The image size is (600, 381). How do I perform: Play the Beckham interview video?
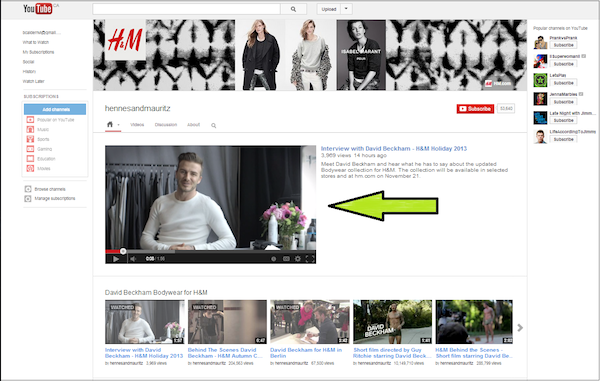point(116,259)
